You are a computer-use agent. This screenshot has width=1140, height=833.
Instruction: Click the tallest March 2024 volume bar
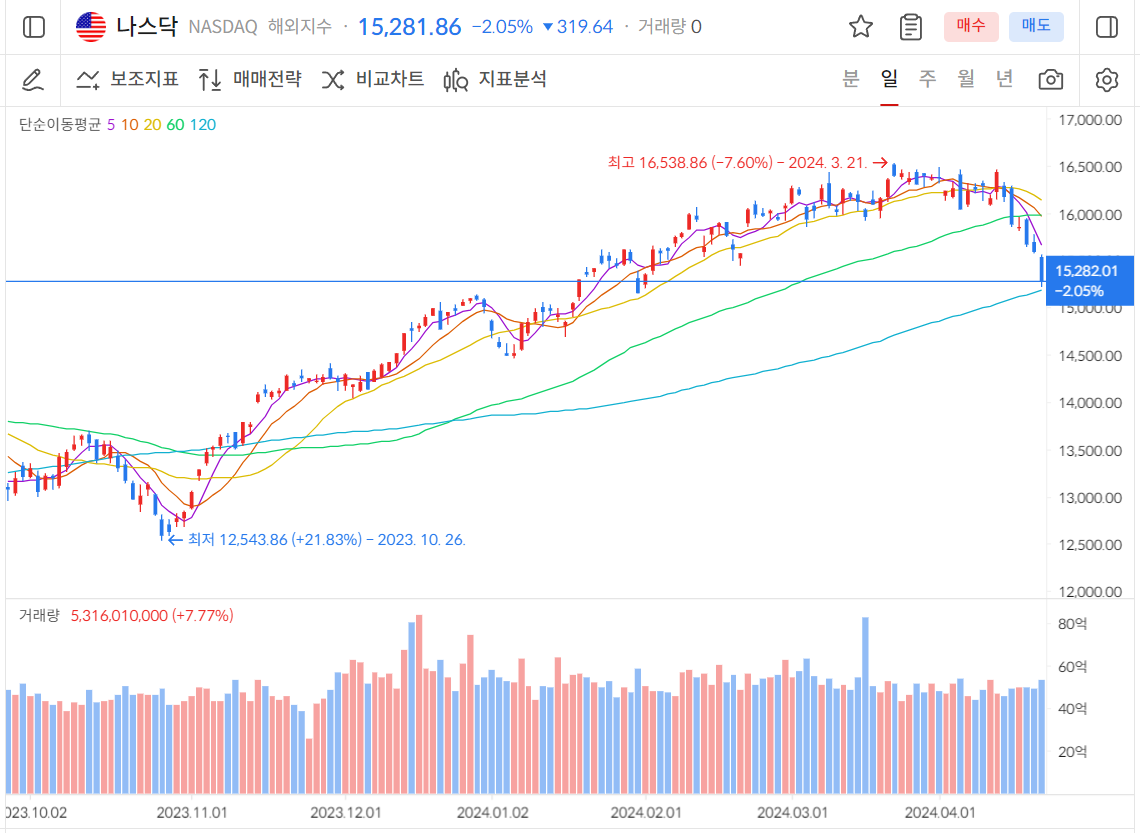click(865, 705)
